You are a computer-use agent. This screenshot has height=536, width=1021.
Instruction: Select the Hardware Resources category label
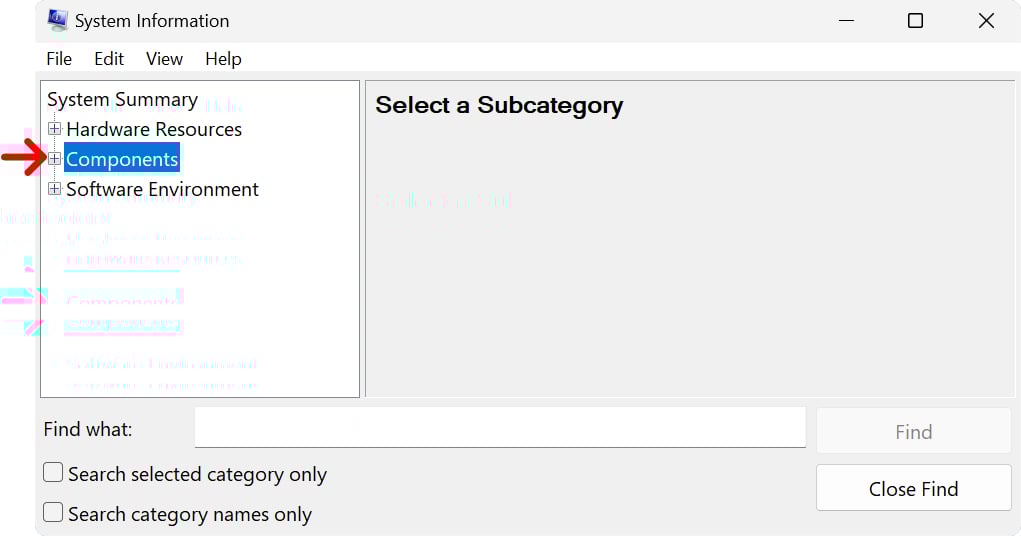tap(154, 129)
